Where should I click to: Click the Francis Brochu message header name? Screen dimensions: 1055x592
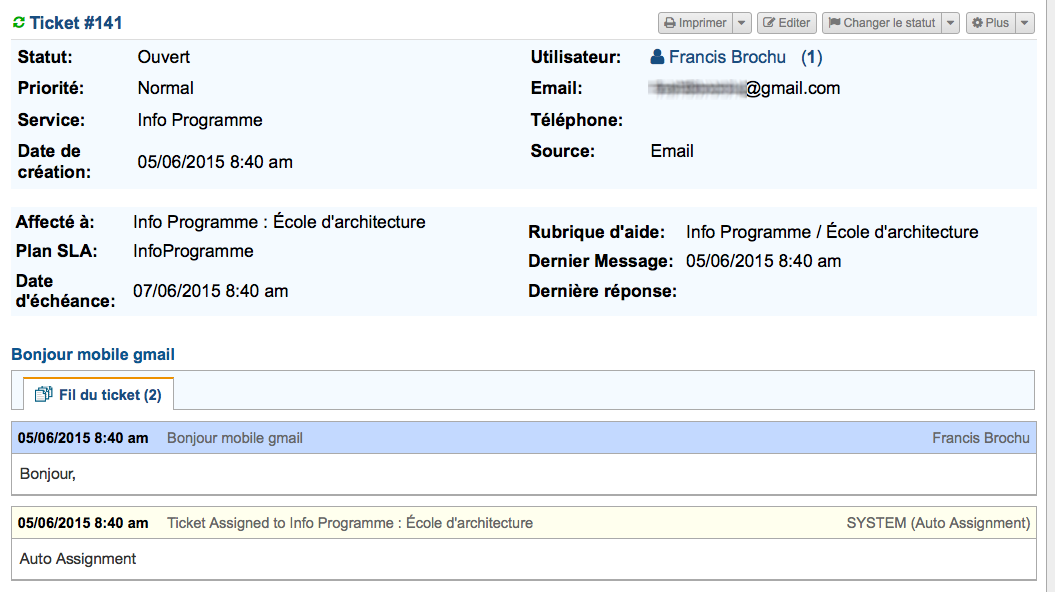[x=980, y=438]
